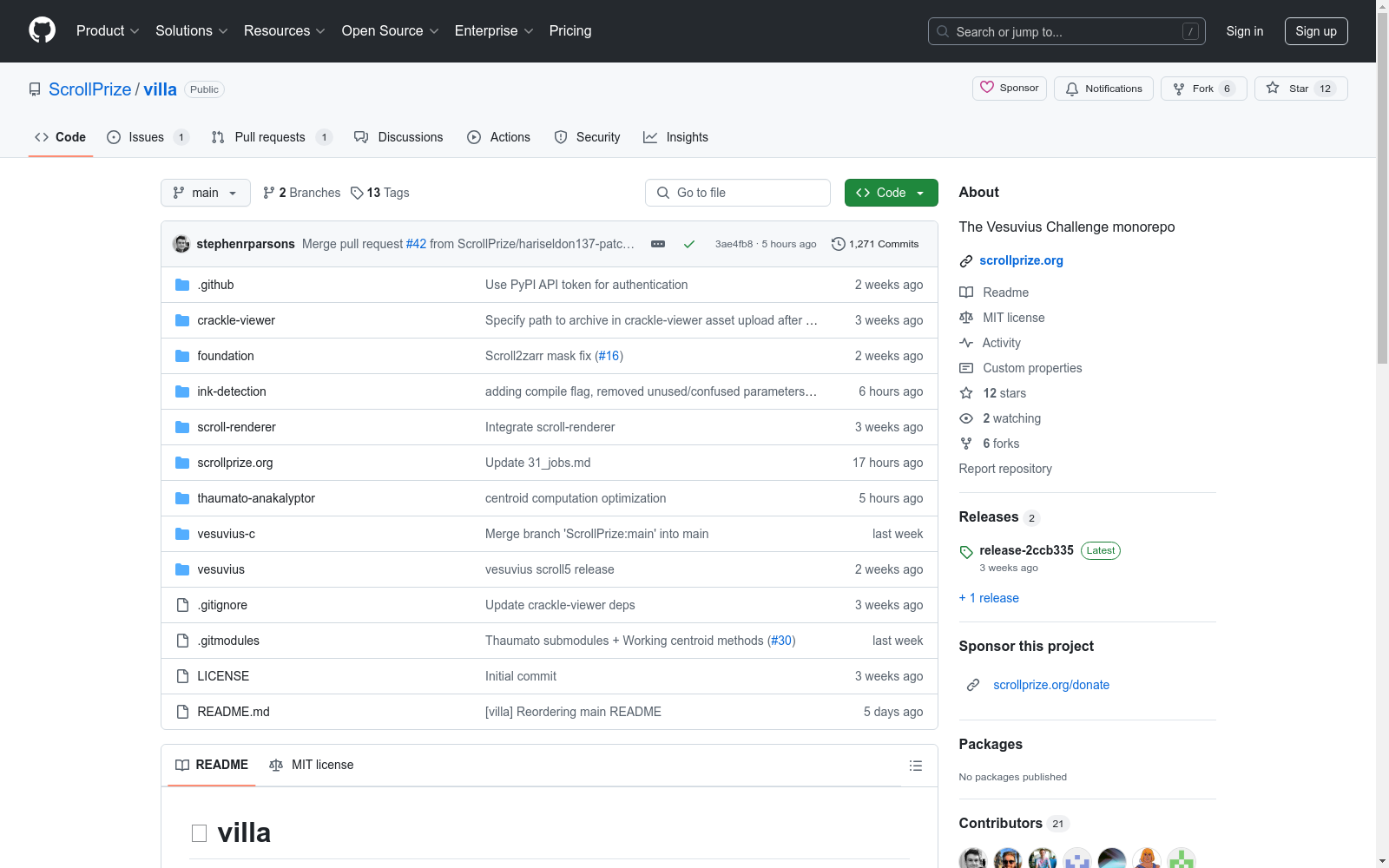This screenshot has height=868, width=1389.
Task: Open the scrollprize.org/donate link
Action: tap(1051, 685)
